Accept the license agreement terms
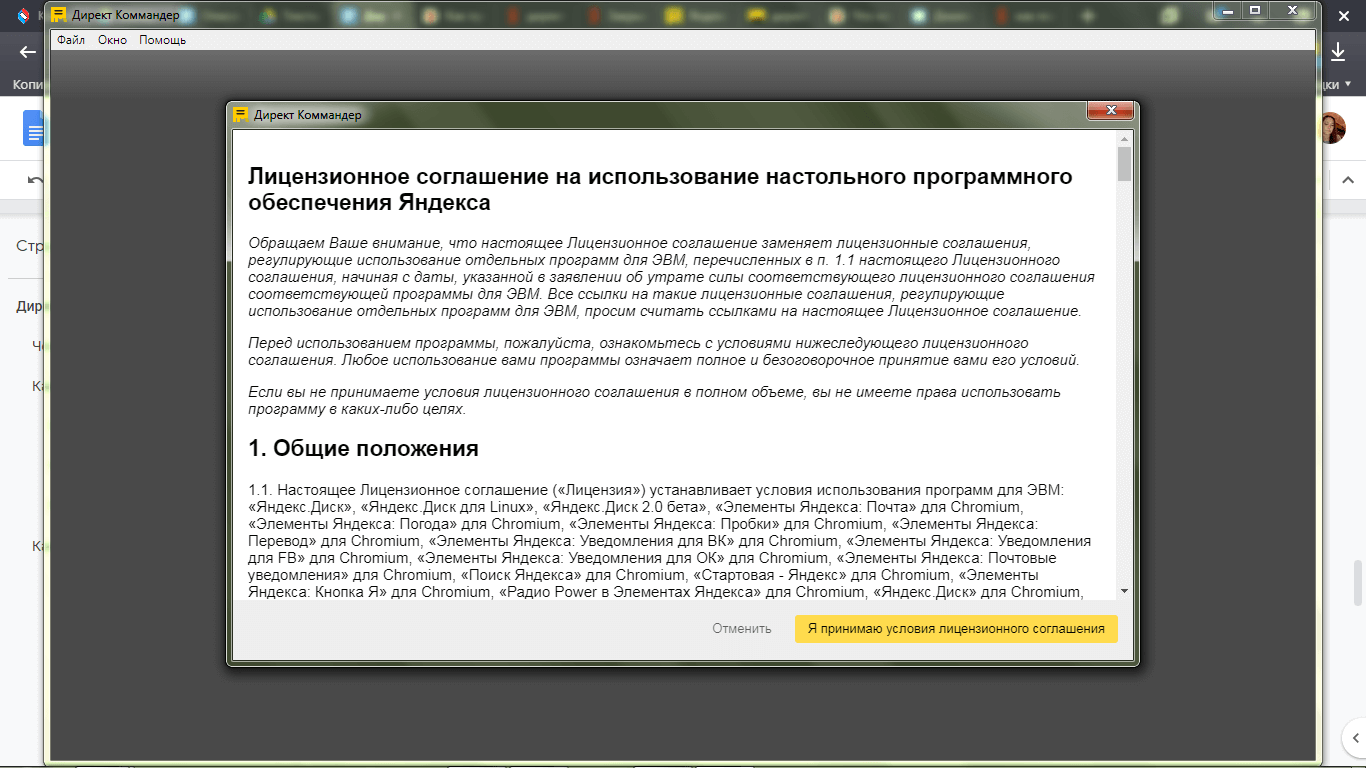 [955, 629]
